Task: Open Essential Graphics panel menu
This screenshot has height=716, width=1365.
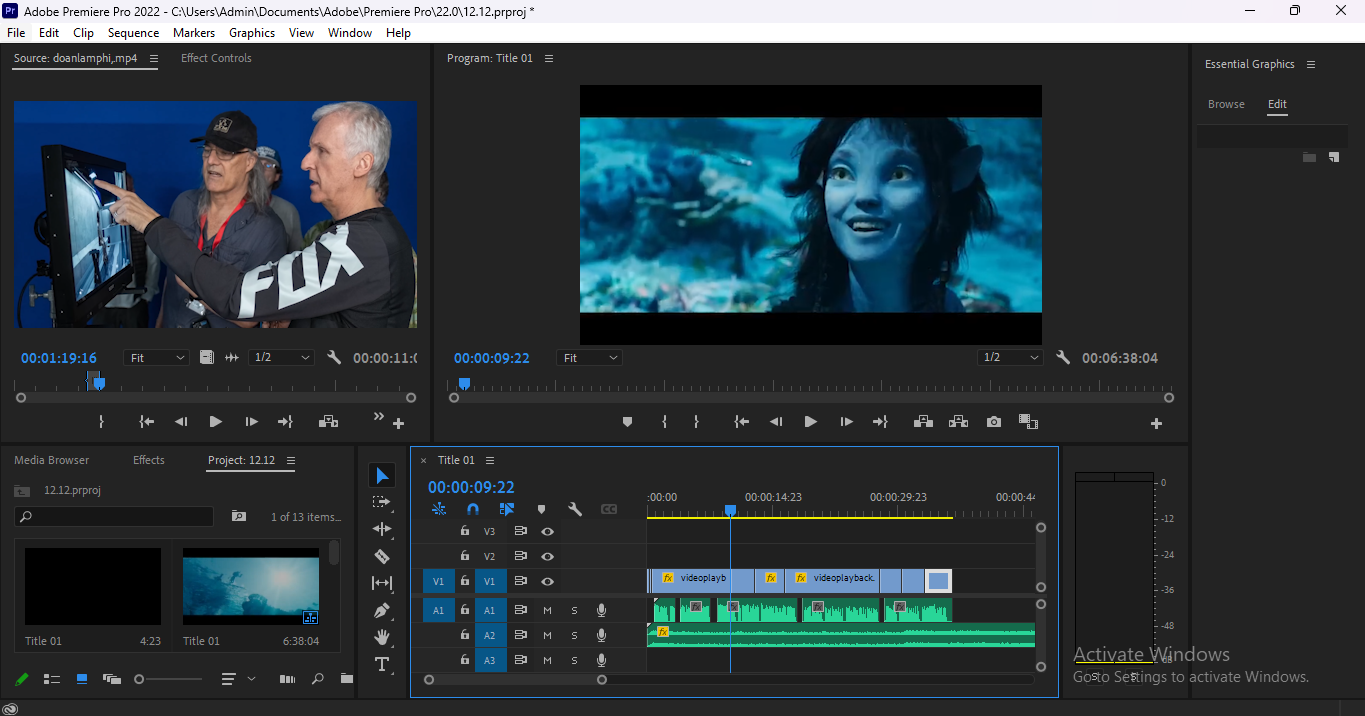Action: 1311,64
